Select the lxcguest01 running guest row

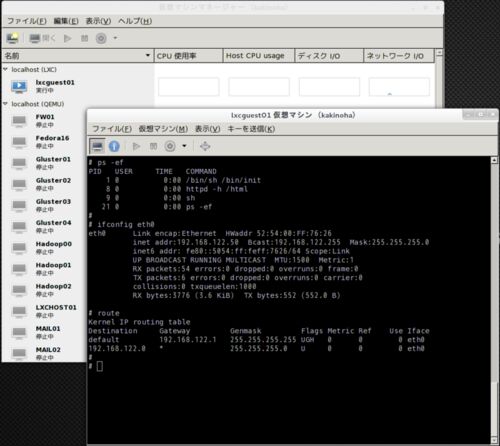(219, 86)
